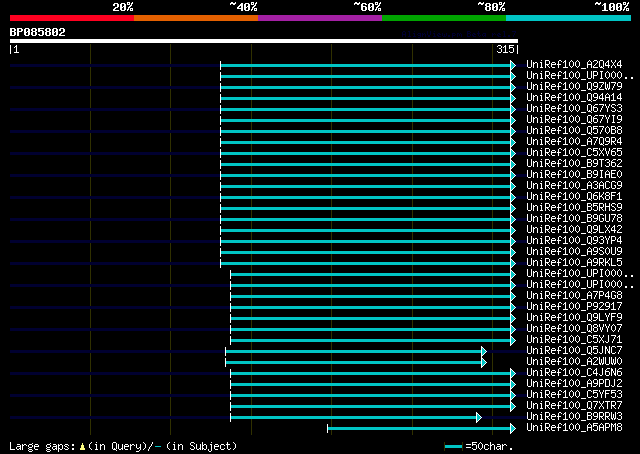Choose the UniRef100_C5YF53 label
This screenshot has height=454, width=640.
pyautogui.click(x=574, y=395)
